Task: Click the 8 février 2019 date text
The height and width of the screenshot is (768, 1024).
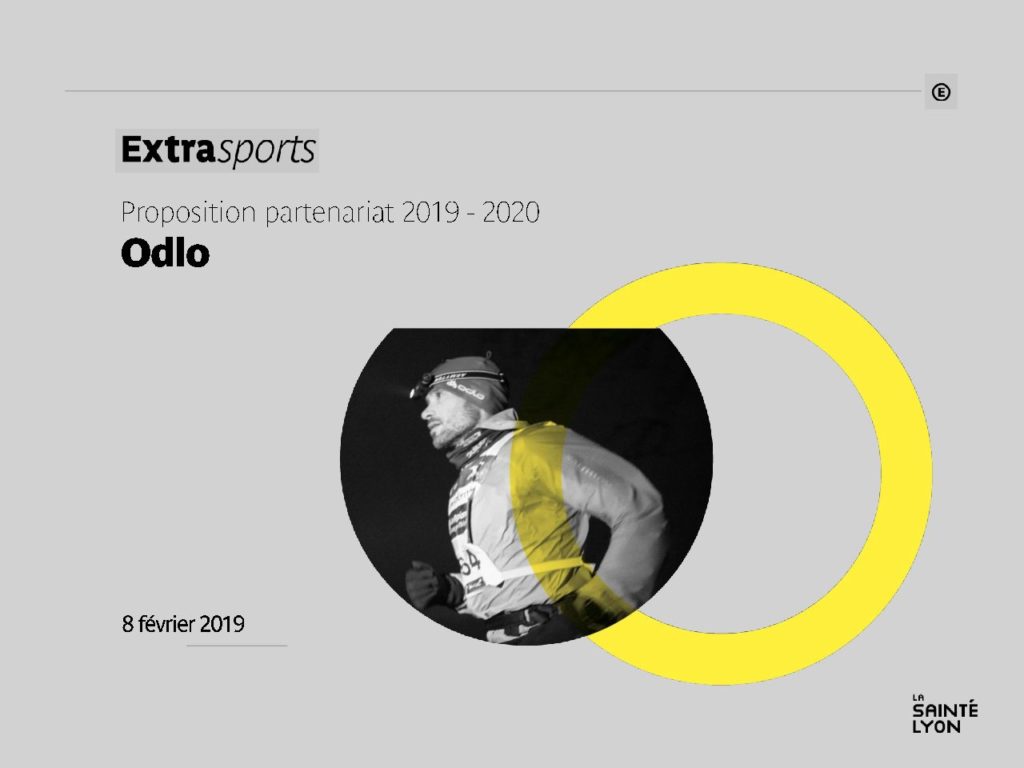Action: [183, 624]
